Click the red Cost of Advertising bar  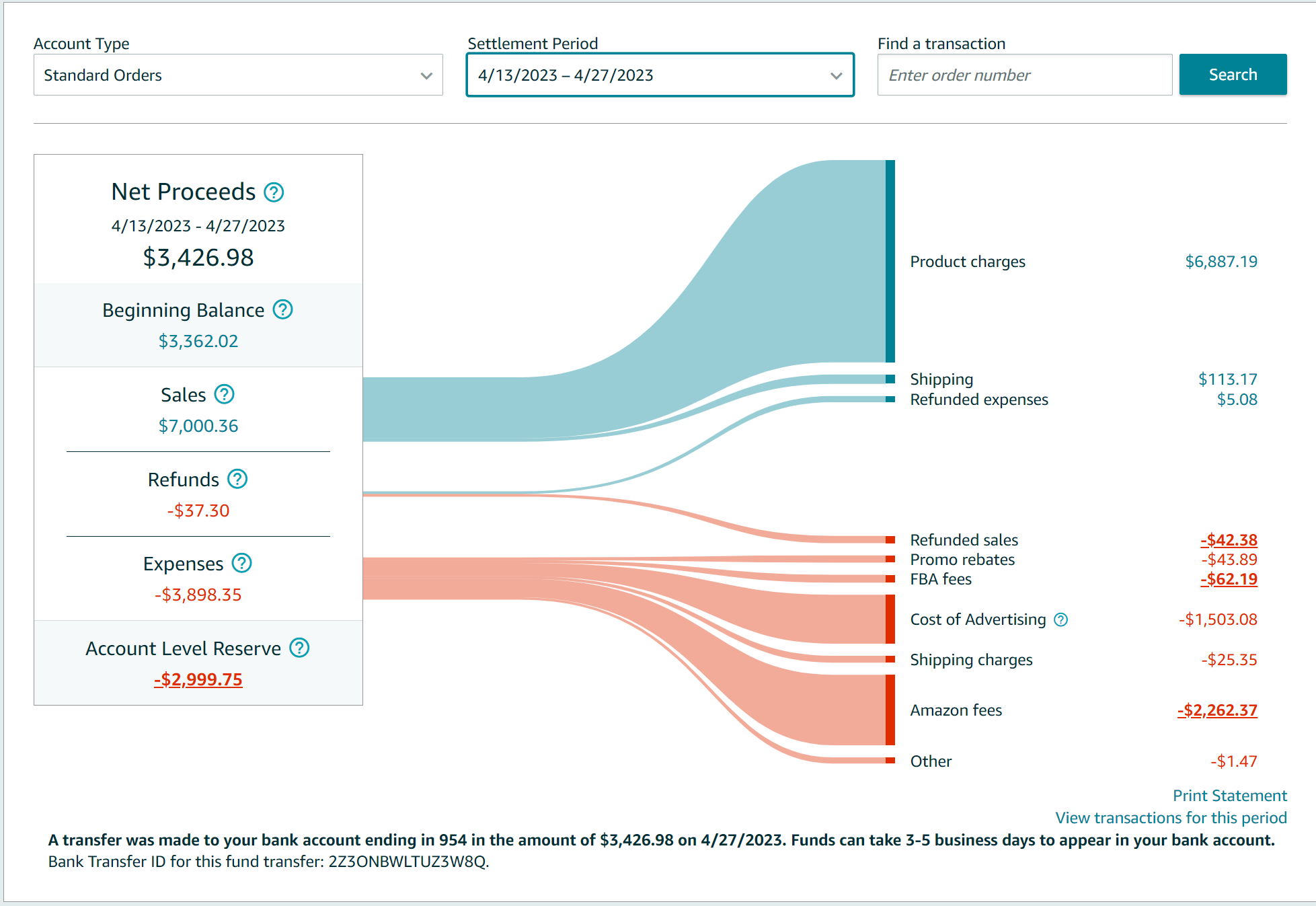(890, 619)
